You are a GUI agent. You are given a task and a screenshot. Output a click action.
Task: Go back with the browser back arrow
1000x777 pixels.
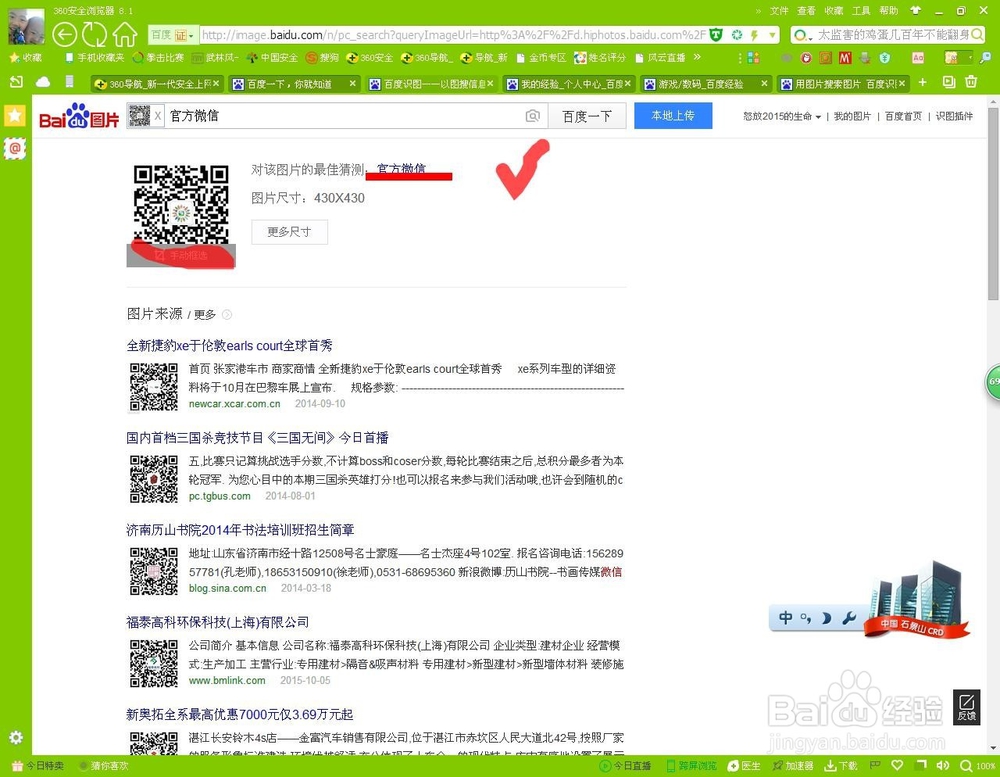click(x=64, y=34)
